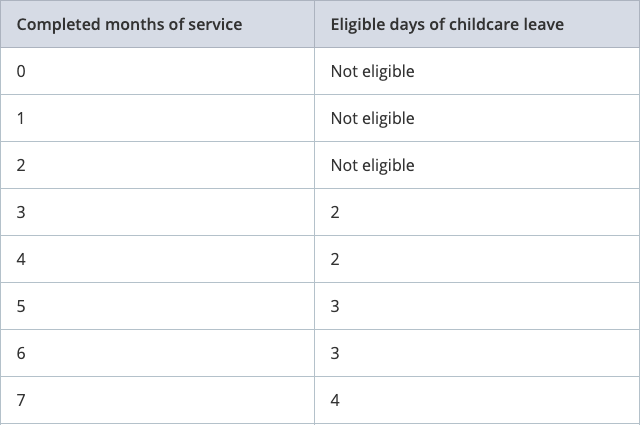The image size is (641, 425).
Task: Click the months of service cell showing 5
Action: 22,306
